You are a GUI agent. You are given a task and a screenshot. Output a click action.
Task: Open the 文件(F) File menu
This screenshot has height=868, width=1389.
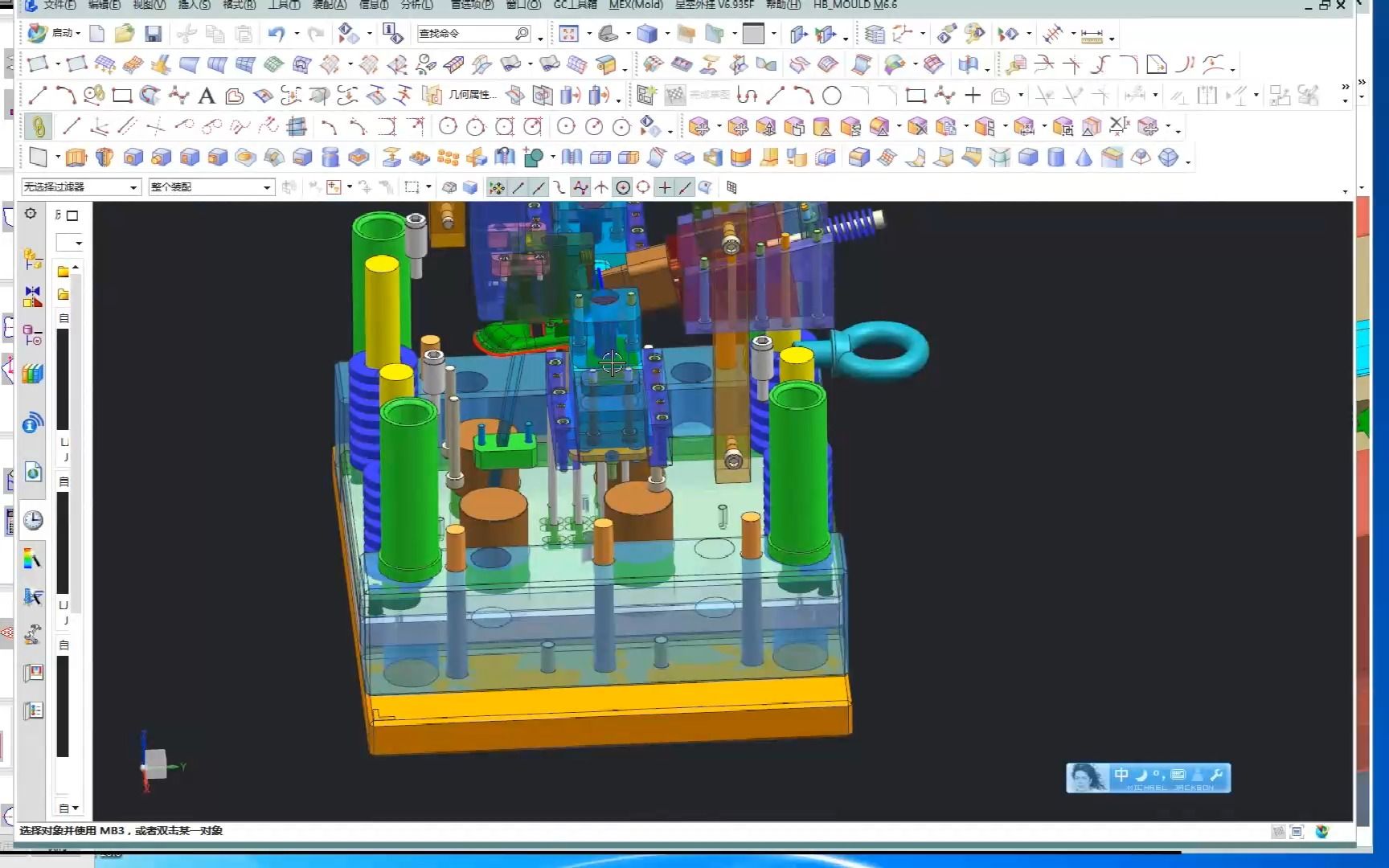[60, 5]
